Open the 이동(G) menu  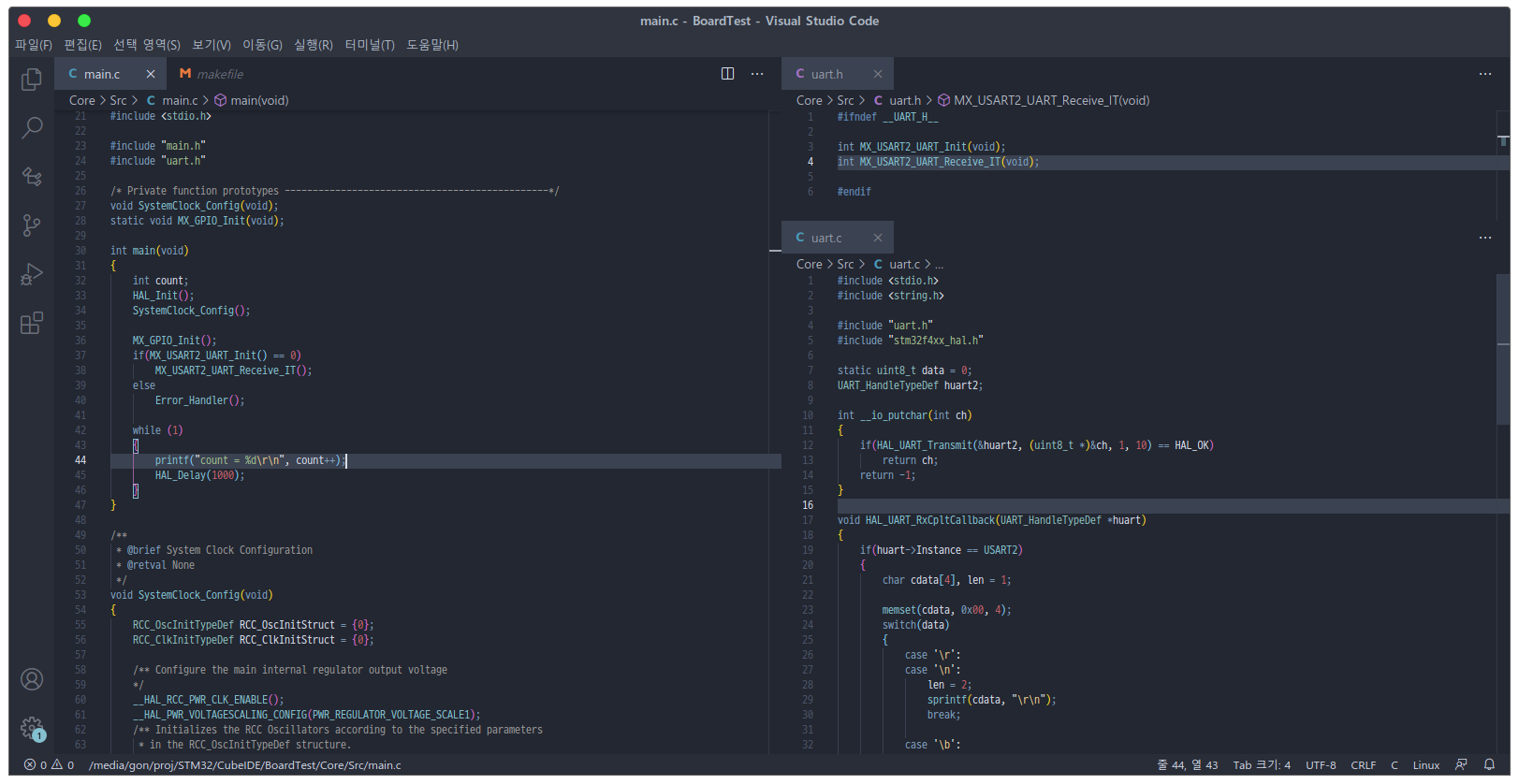coord(262,45)
